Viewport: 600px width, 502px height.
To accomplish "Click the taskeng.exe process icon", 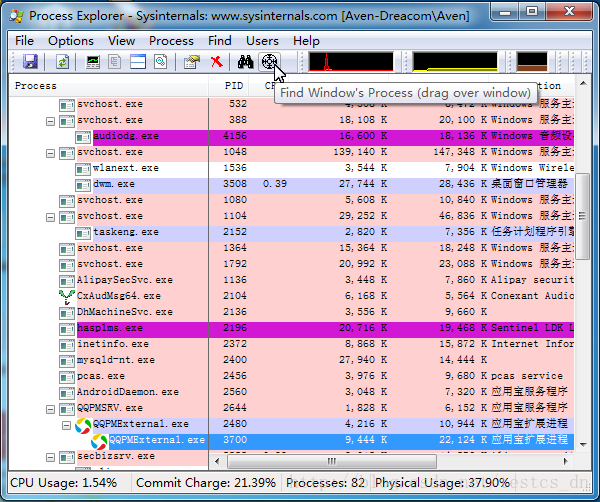I will [x=83, y=233].
